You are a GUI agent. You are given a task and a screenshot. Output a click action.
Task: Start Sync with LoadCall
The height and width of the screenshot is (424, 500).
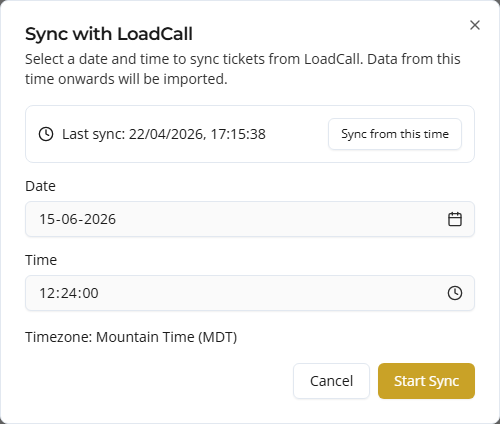point(426,381)
